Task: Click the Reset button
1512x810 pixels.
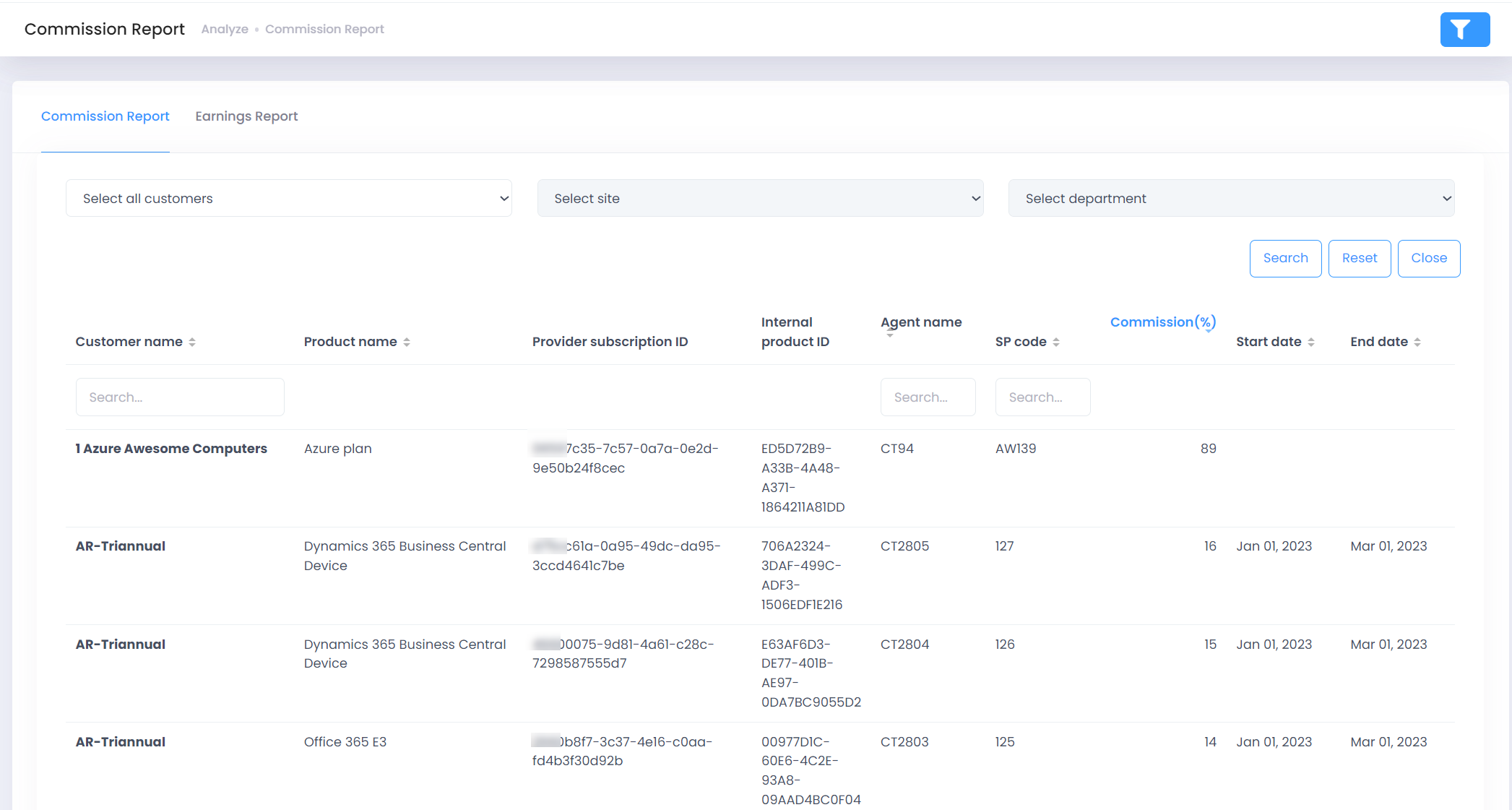Action: click(1360, 258)
